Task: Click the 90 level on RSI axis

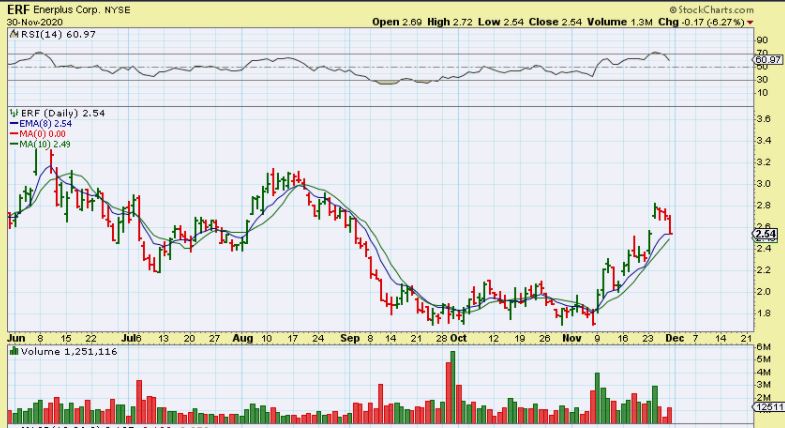Action: click(762, 41)
